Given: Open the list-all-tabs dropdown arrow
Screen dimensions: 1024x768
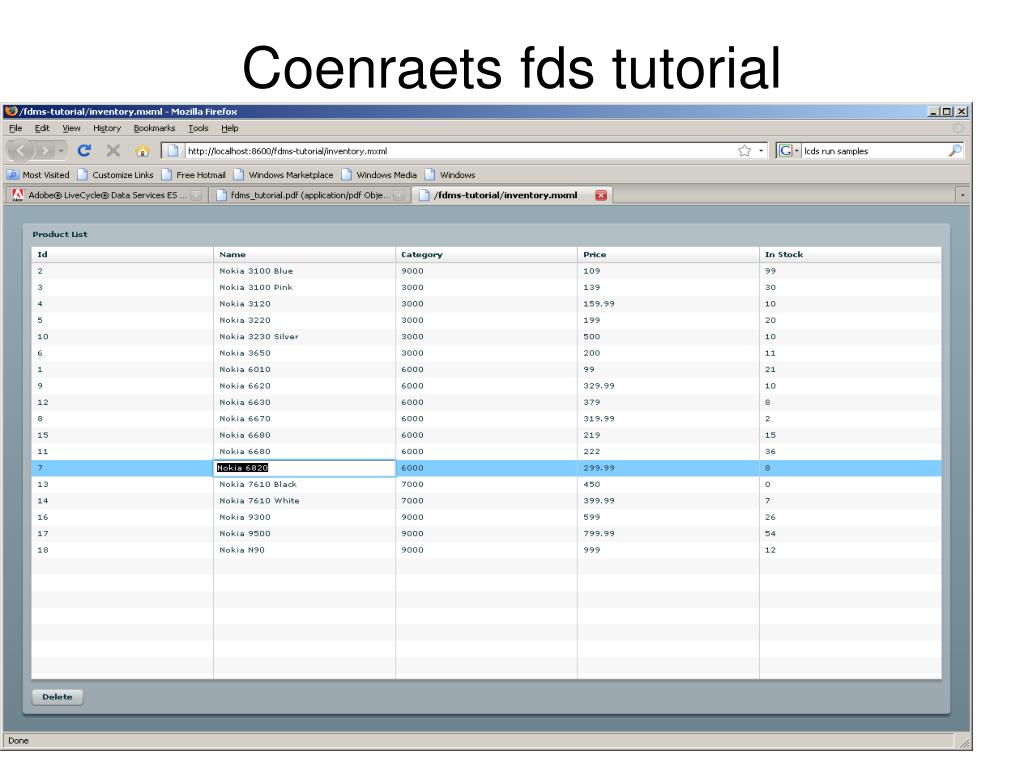Looking at the screenshot, I should 962,195.
